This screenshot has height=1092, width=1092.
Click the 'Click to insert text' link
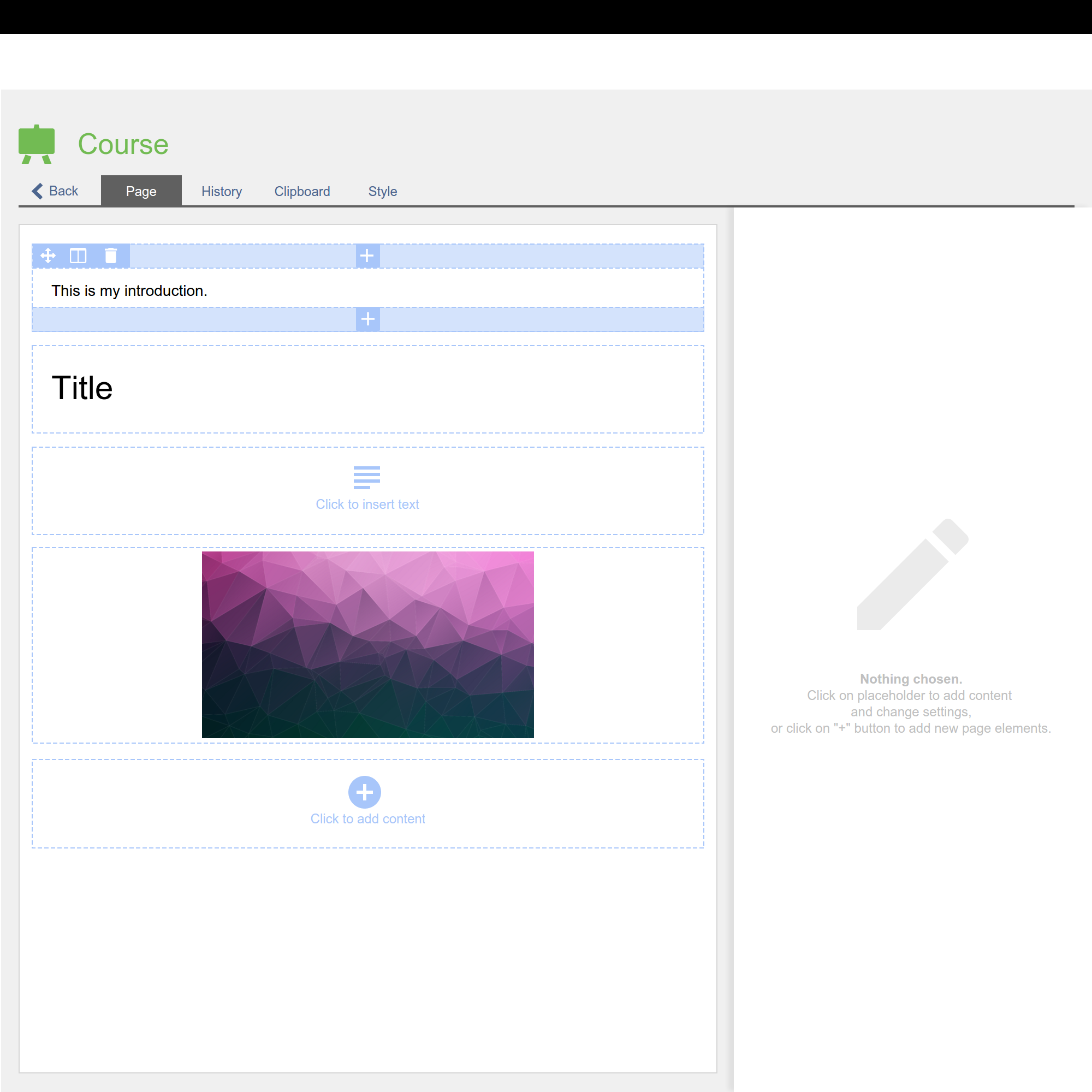click(x=367, y=504)
